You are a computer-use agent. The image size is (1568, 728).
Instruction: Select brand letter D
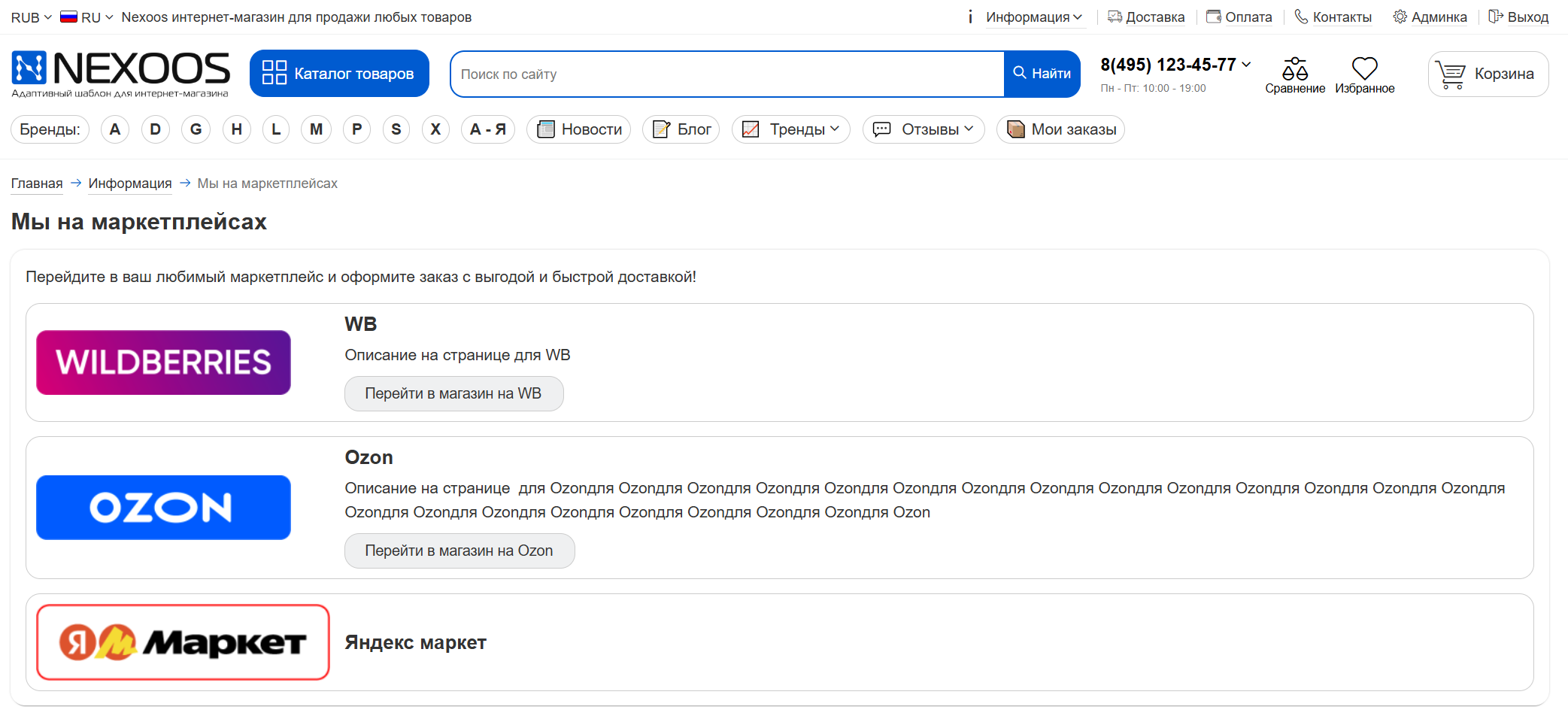click(x=156, y=129)
